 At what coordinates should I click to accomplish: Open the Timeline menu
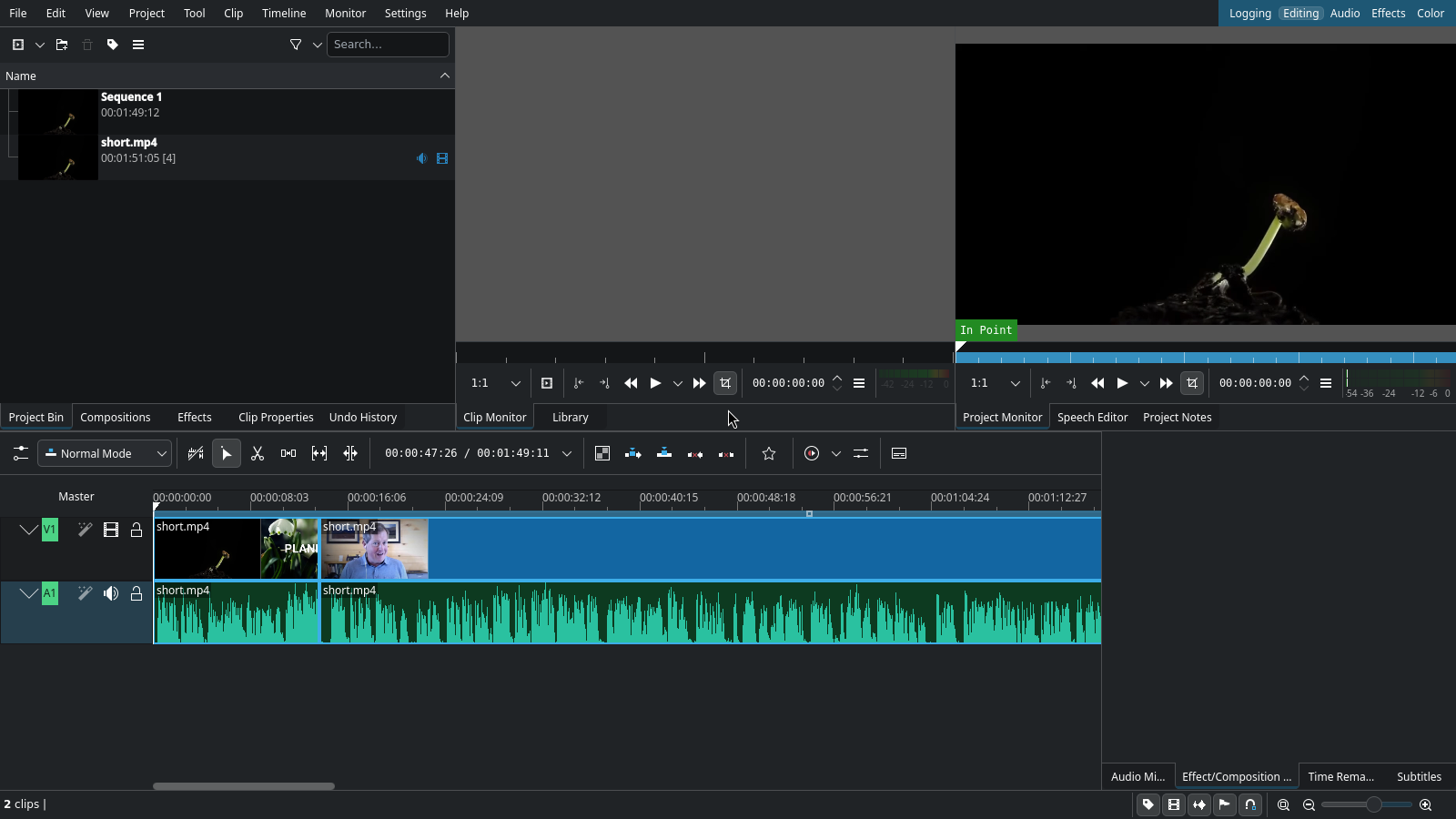(x=284, y=13)
